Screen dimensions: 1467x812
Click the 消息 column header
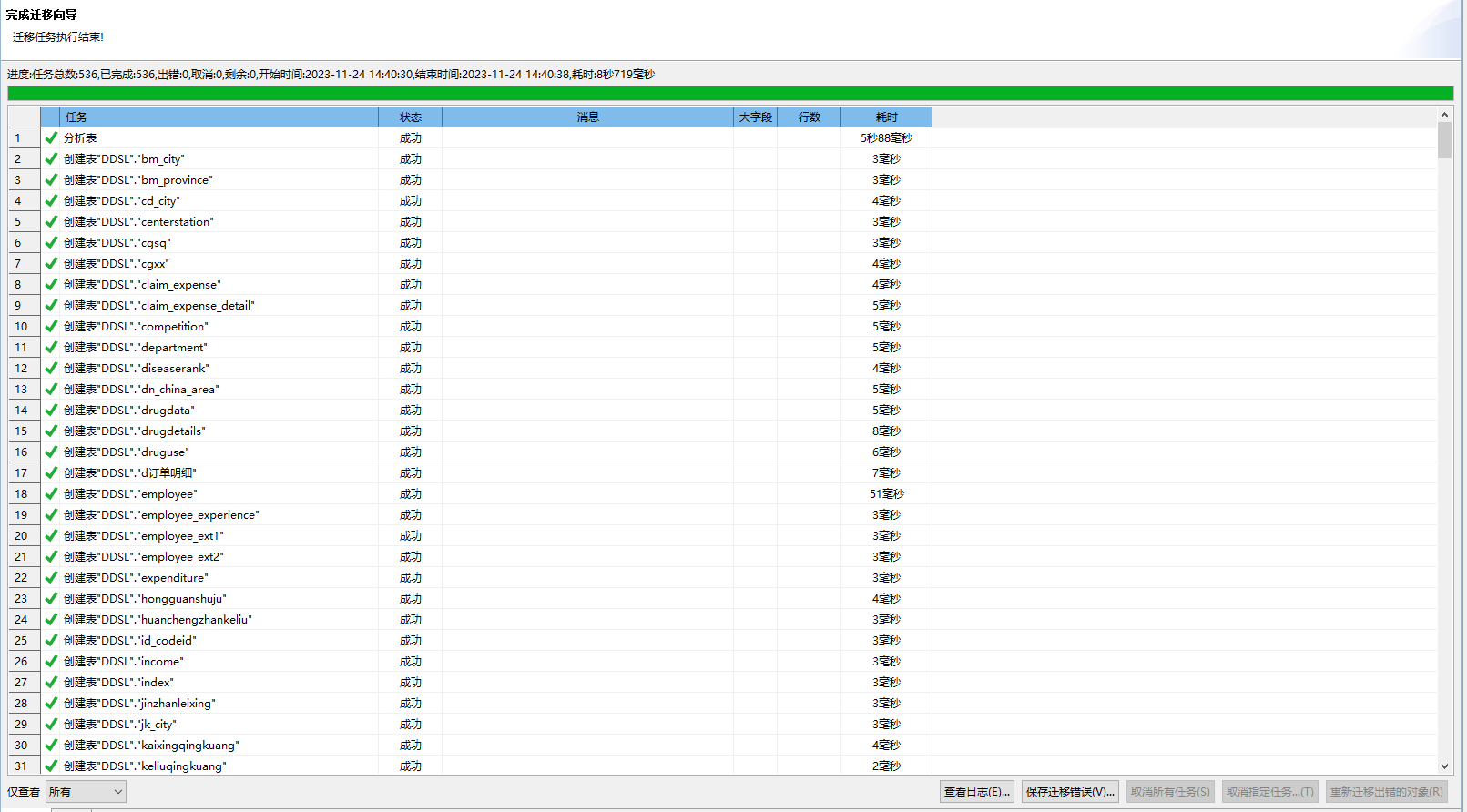pos(587,117)
